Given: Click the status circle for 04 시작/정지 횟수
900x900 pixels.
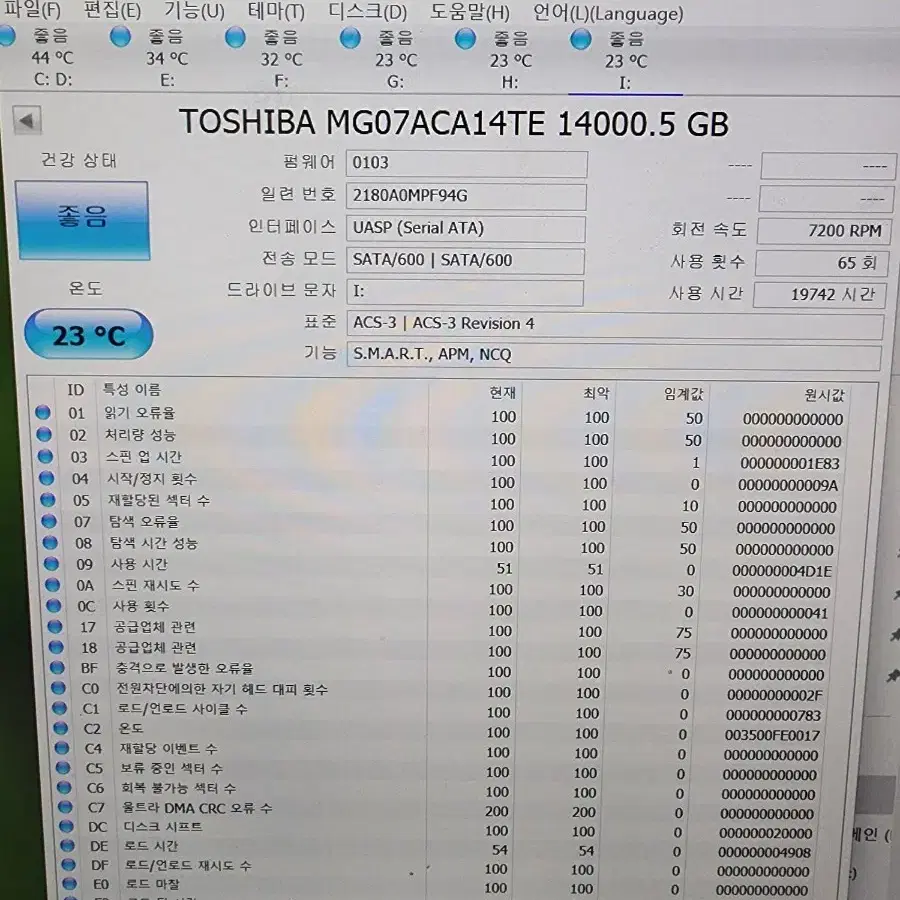Looking at the screenshot, I should click(x=46, y=478).
